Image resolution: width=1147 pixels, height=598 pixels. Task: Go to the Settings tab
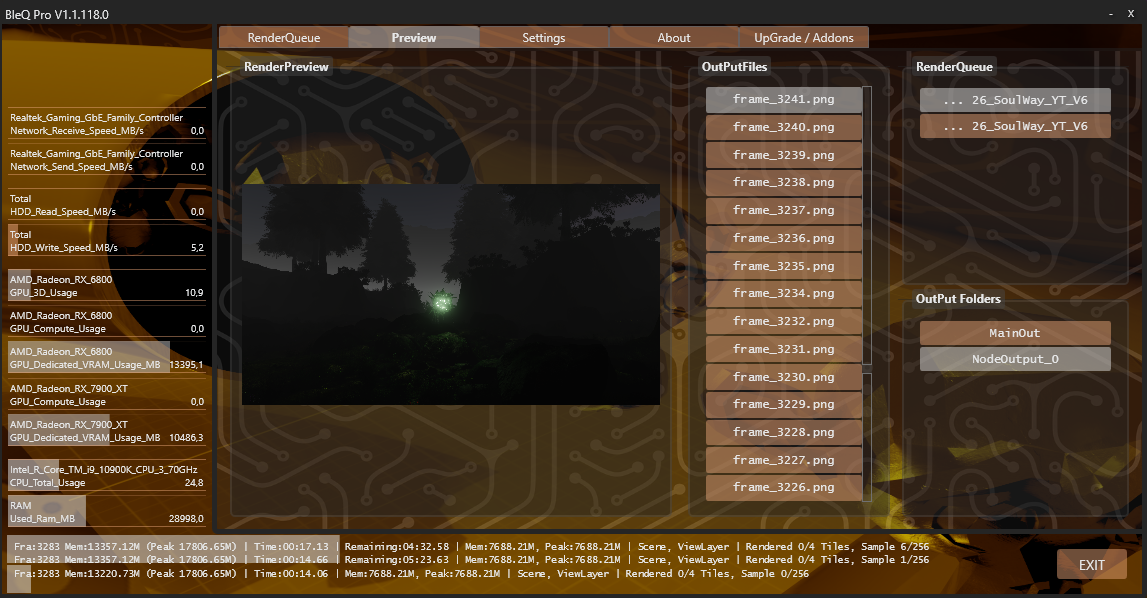coord(544,37)
